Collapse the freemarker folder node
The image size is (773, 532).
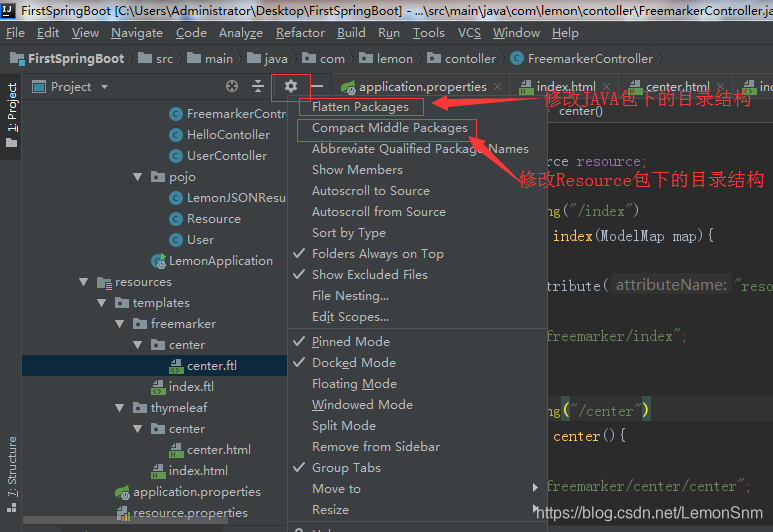coord(120,324)
